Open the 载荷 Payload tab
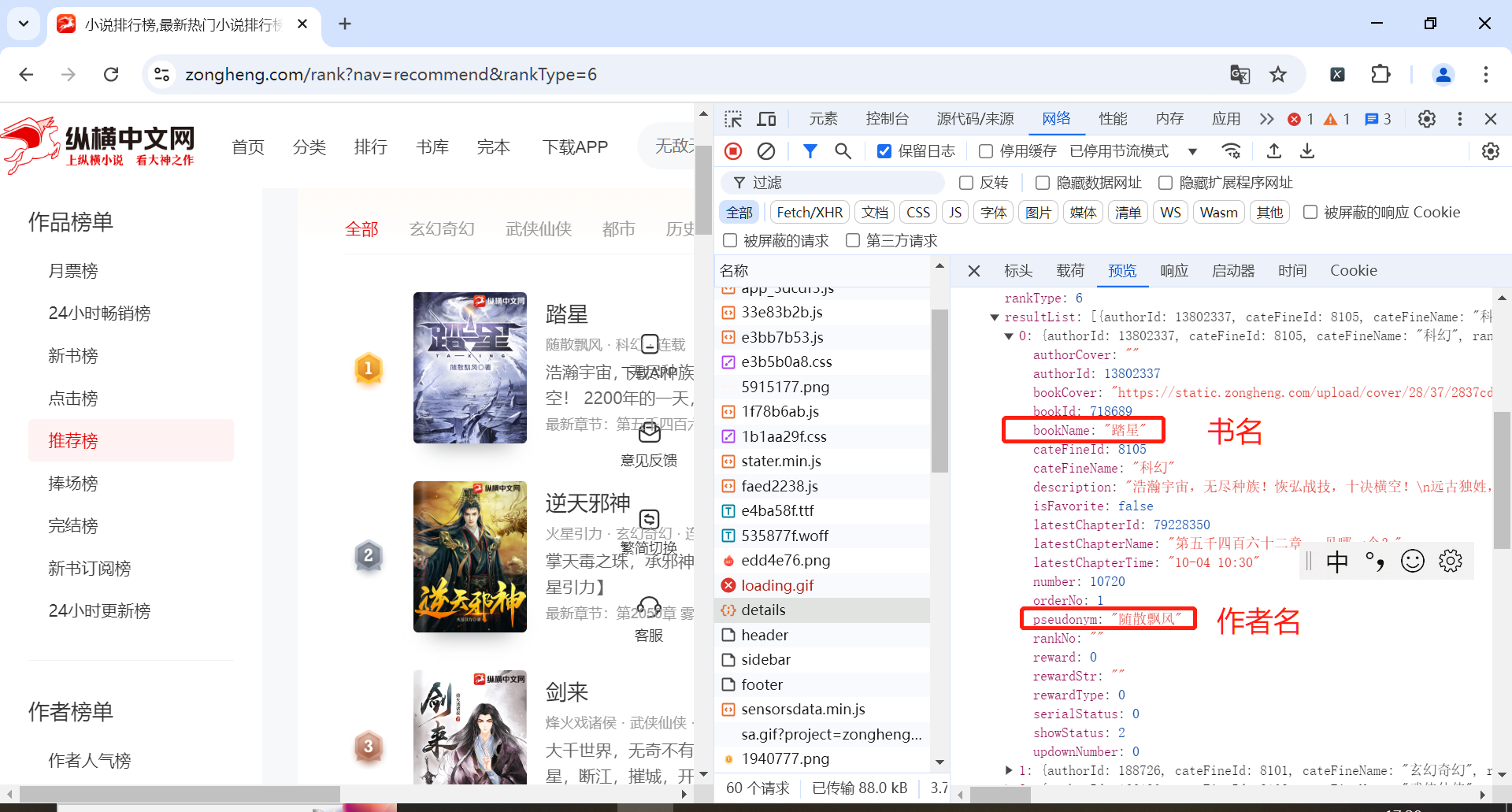Screen dimensions: 1512x812 click(1070, 271)
